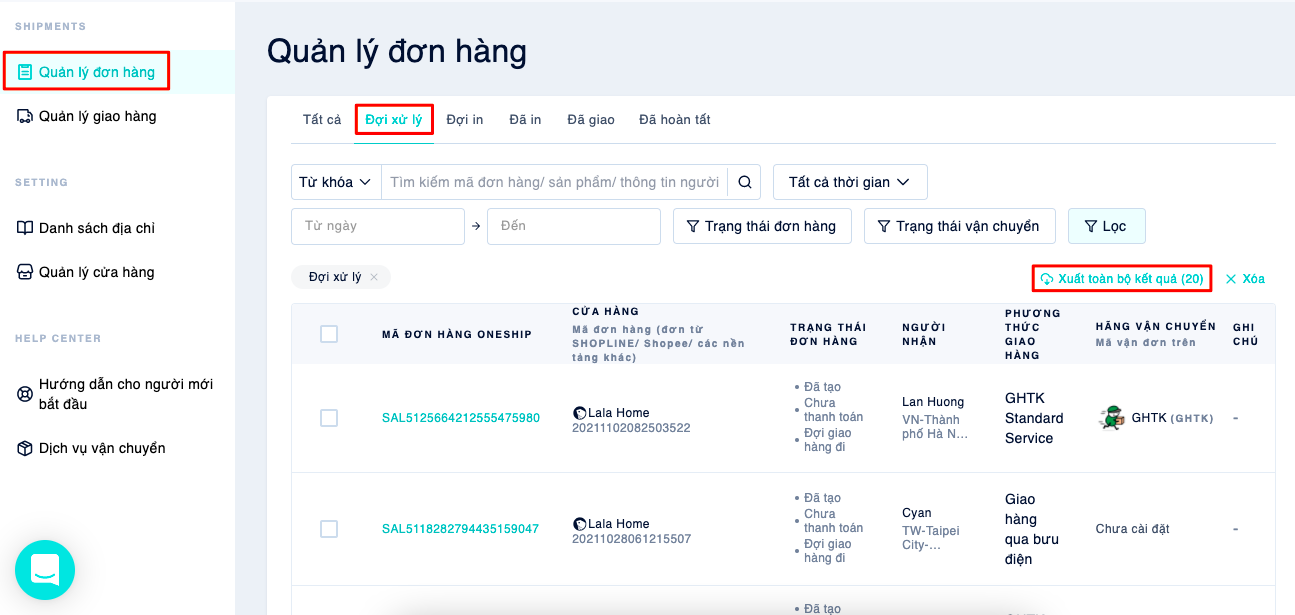Screen dimensions: 1295x615
Task: Click the Lọc filter button
Action: [1107, 226]
